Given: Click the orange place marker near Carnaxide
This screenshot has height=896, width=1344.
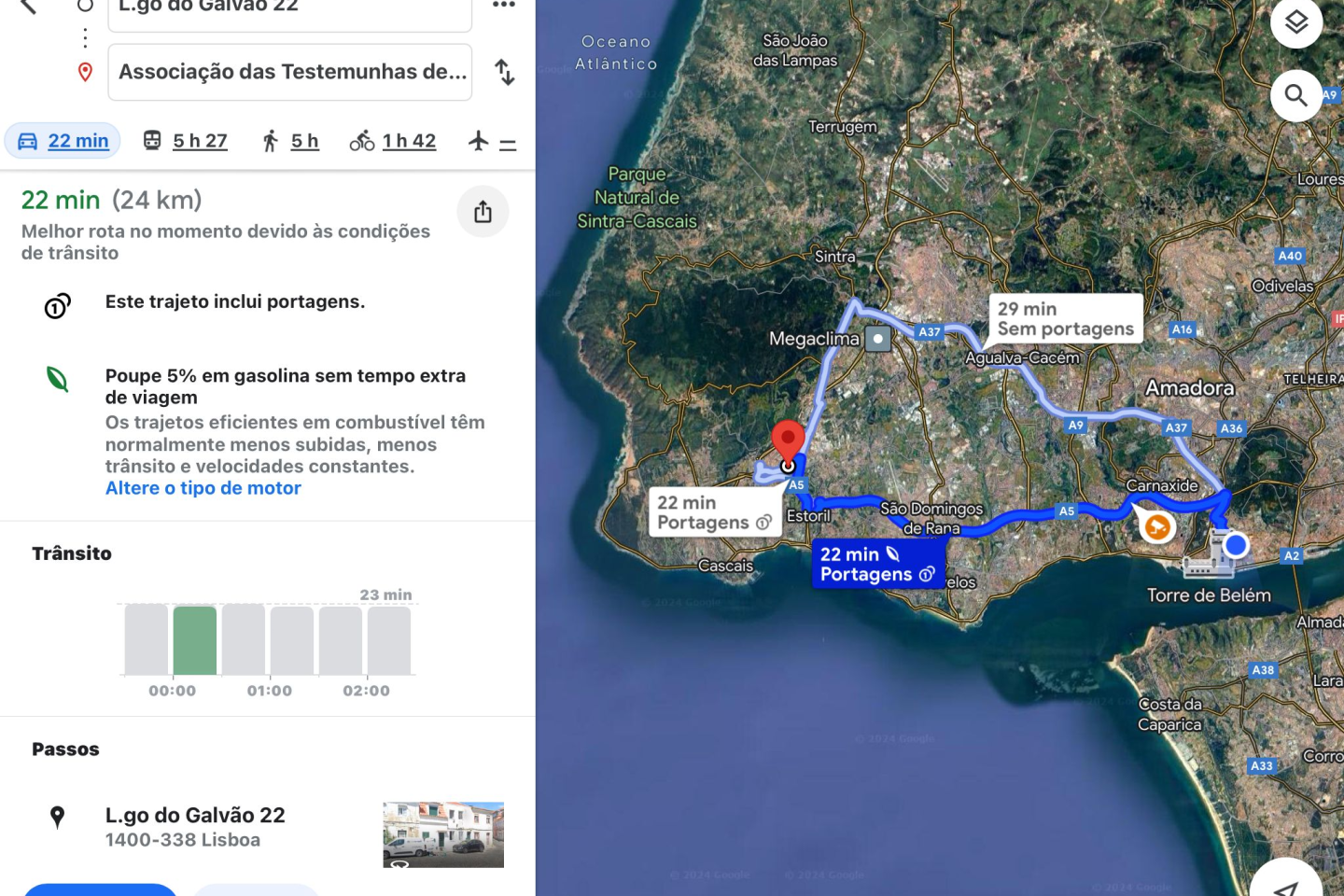Looking at the screenshot, I should point(1157,527).
